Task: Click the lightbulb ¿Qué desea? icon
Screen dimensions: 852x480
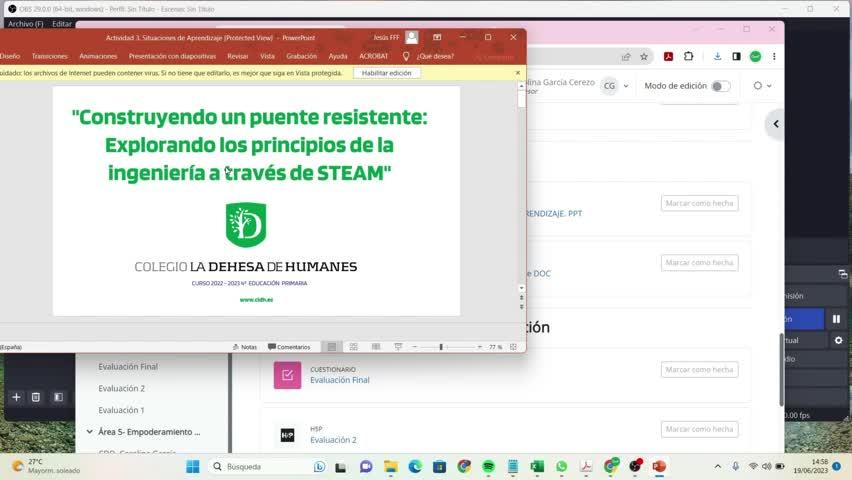Action: click(x=406, y=56)
